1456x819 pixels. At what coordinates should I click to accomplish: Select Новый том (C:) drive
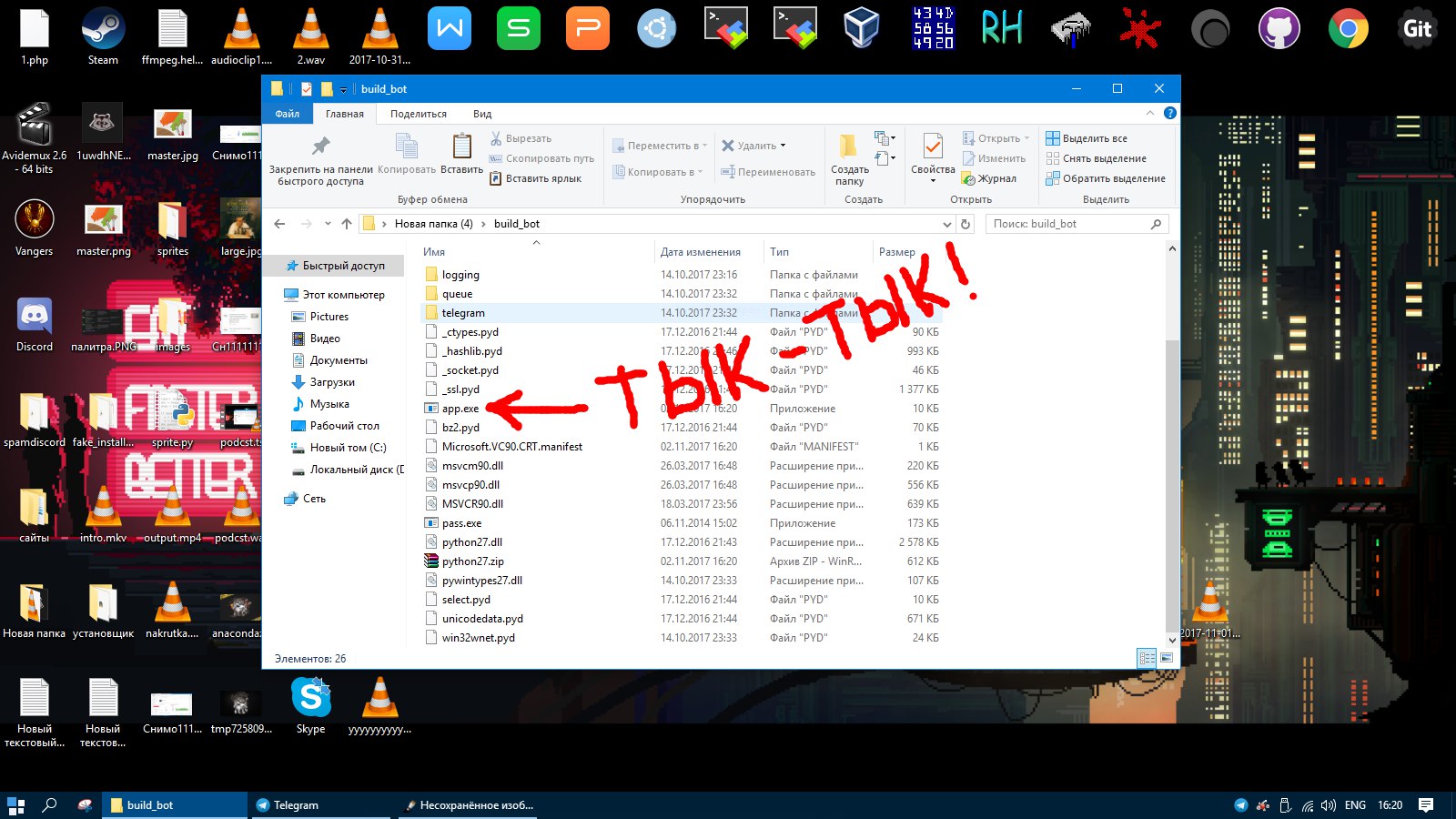339,448
